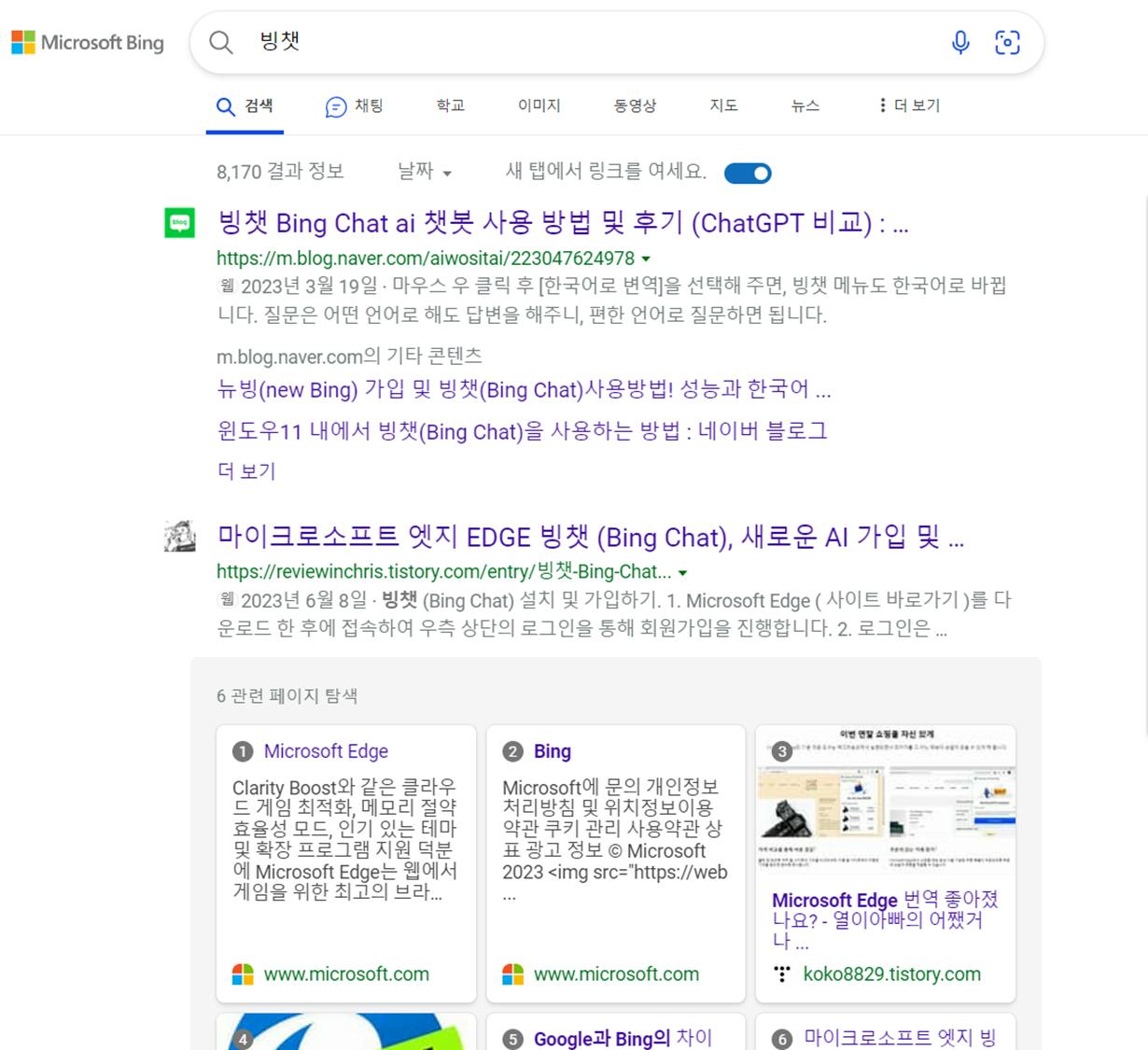Image resolution: width=1148 pixels, height=1050 pixels.
Task: Switch to the 동영상 videos tab
Action: click(635, 105)
